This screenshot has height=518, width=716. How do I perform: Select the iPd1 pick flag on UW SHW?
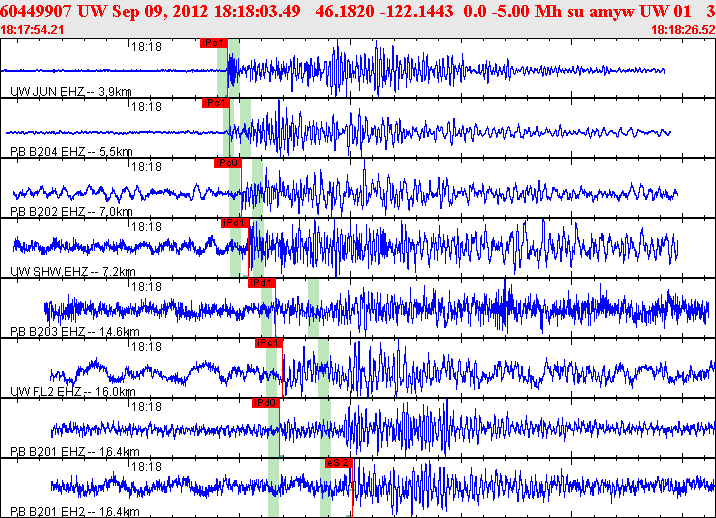click(234, 223)
